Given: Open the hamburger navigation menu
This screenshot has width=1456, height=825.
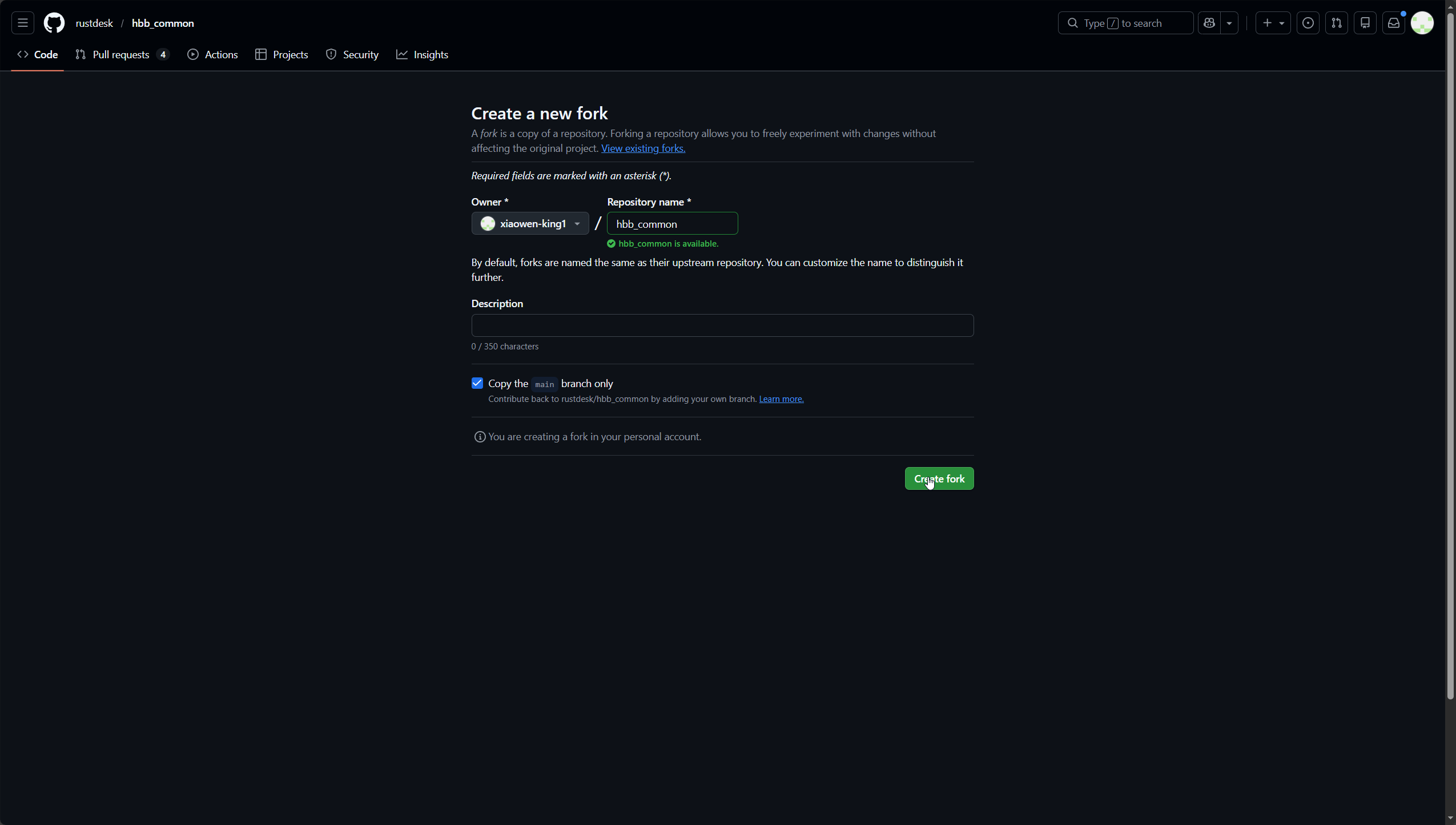Looking at the screenshot, I should point(23,23).
